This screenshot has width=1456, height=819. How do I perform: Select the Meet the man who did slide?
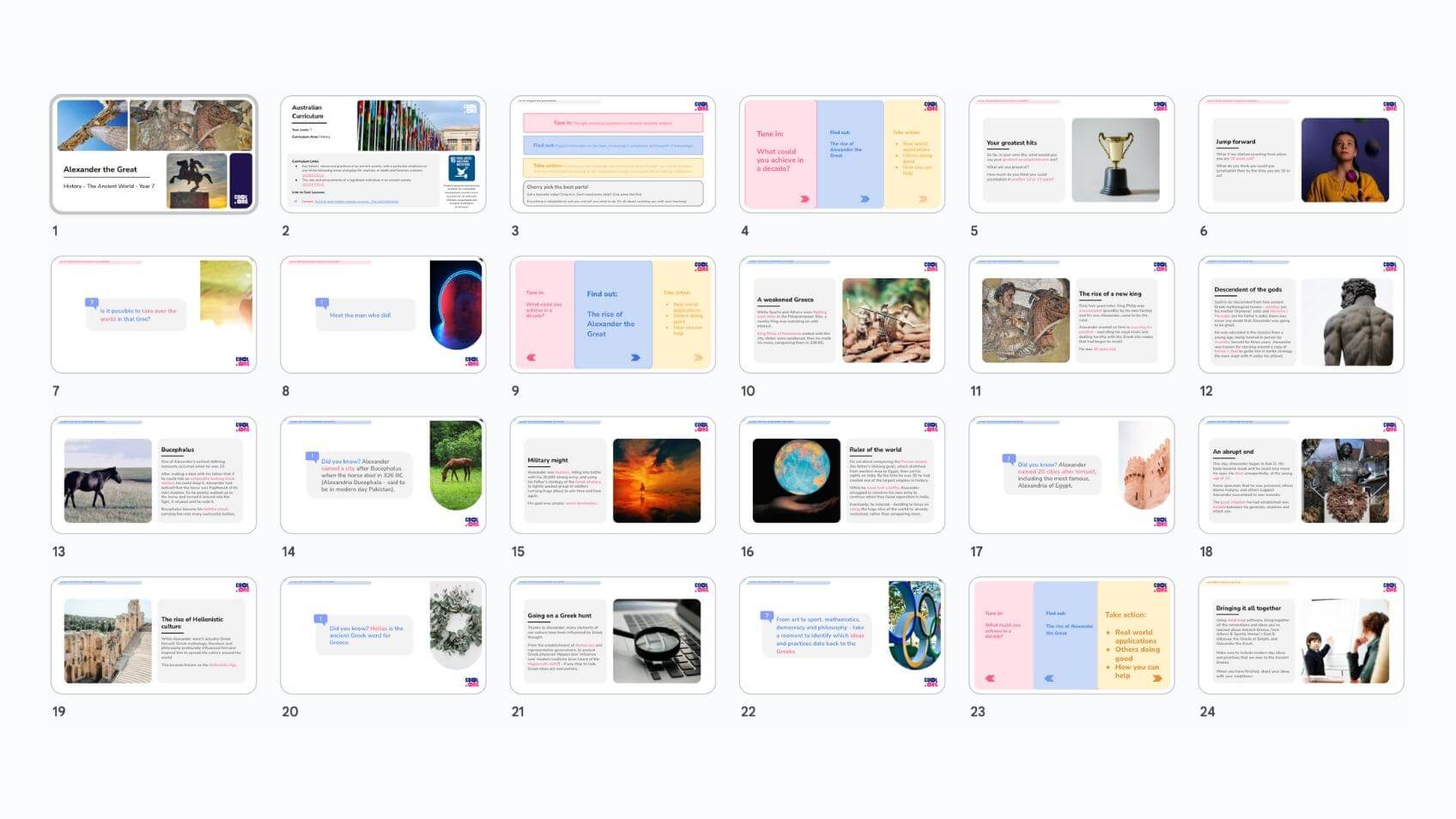click(x=383, y=315)
